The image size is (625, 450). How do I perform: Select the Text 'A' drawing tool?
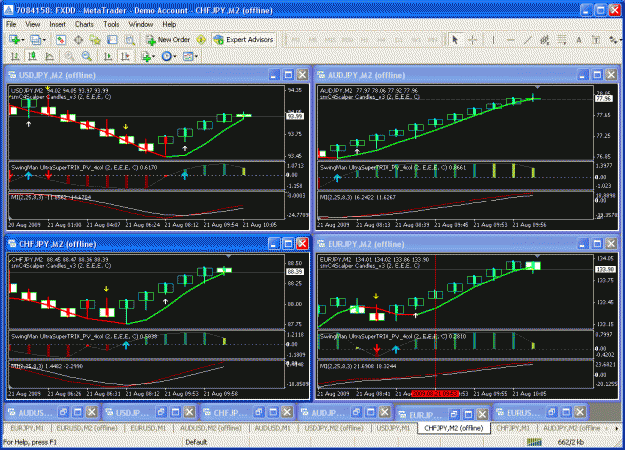click(x=579, y=40)
